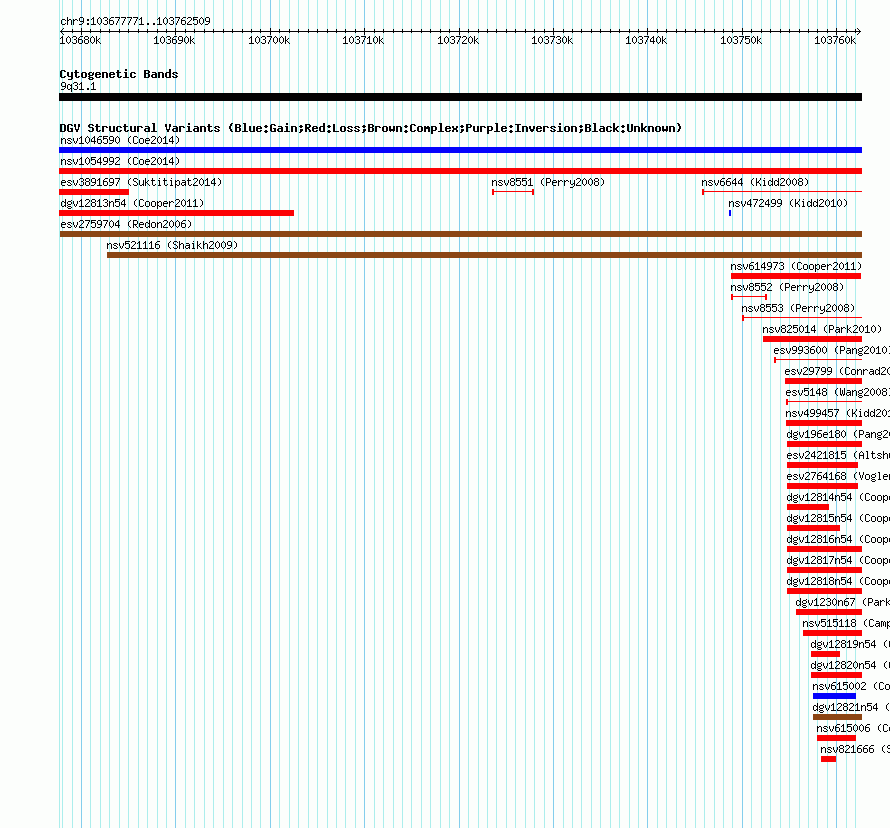
Task: Click the red bar under nsv825014
Action: coord(812,339)
